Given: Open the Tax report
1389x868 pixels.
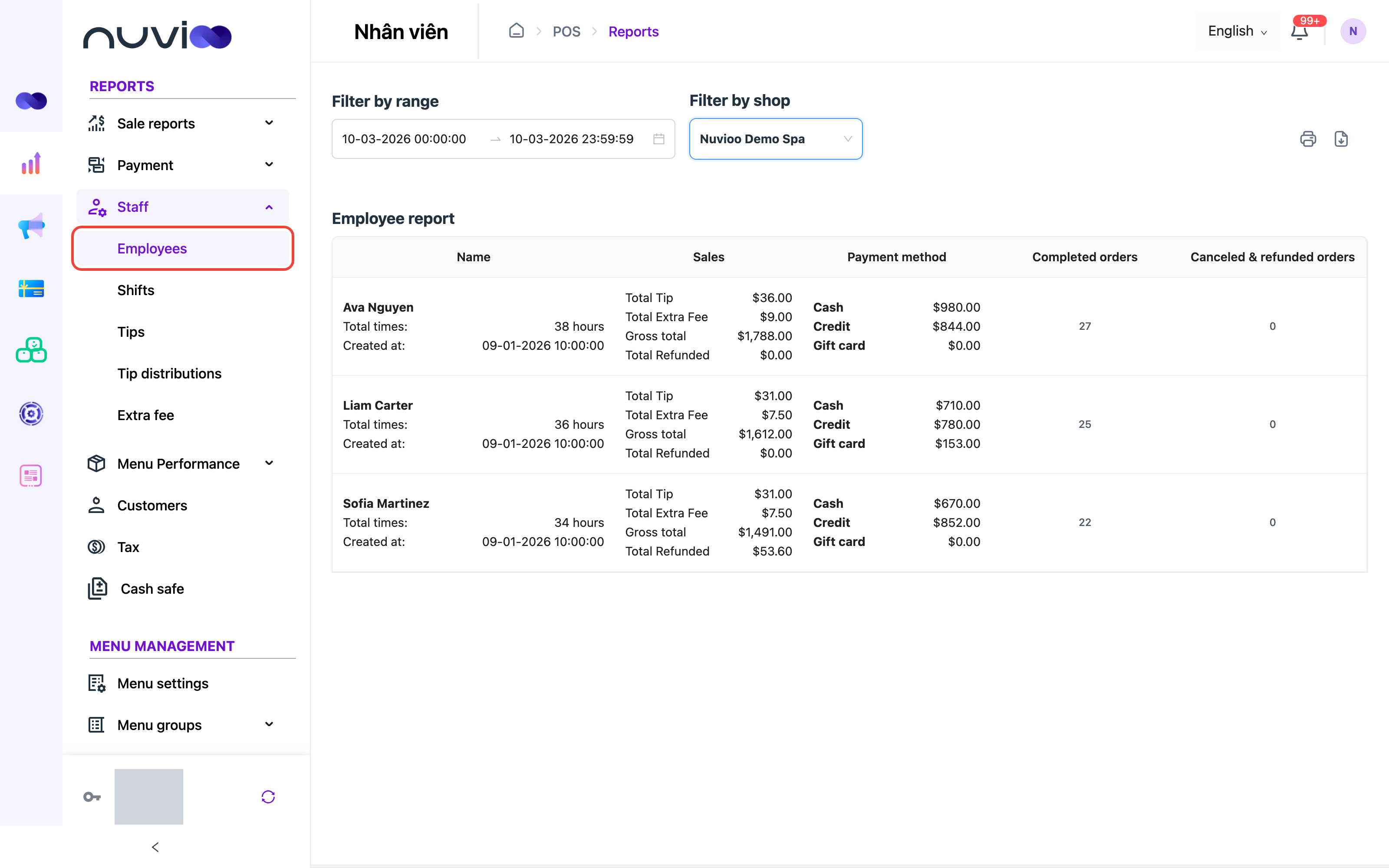Looking at the screenshot, I should 128,547.
